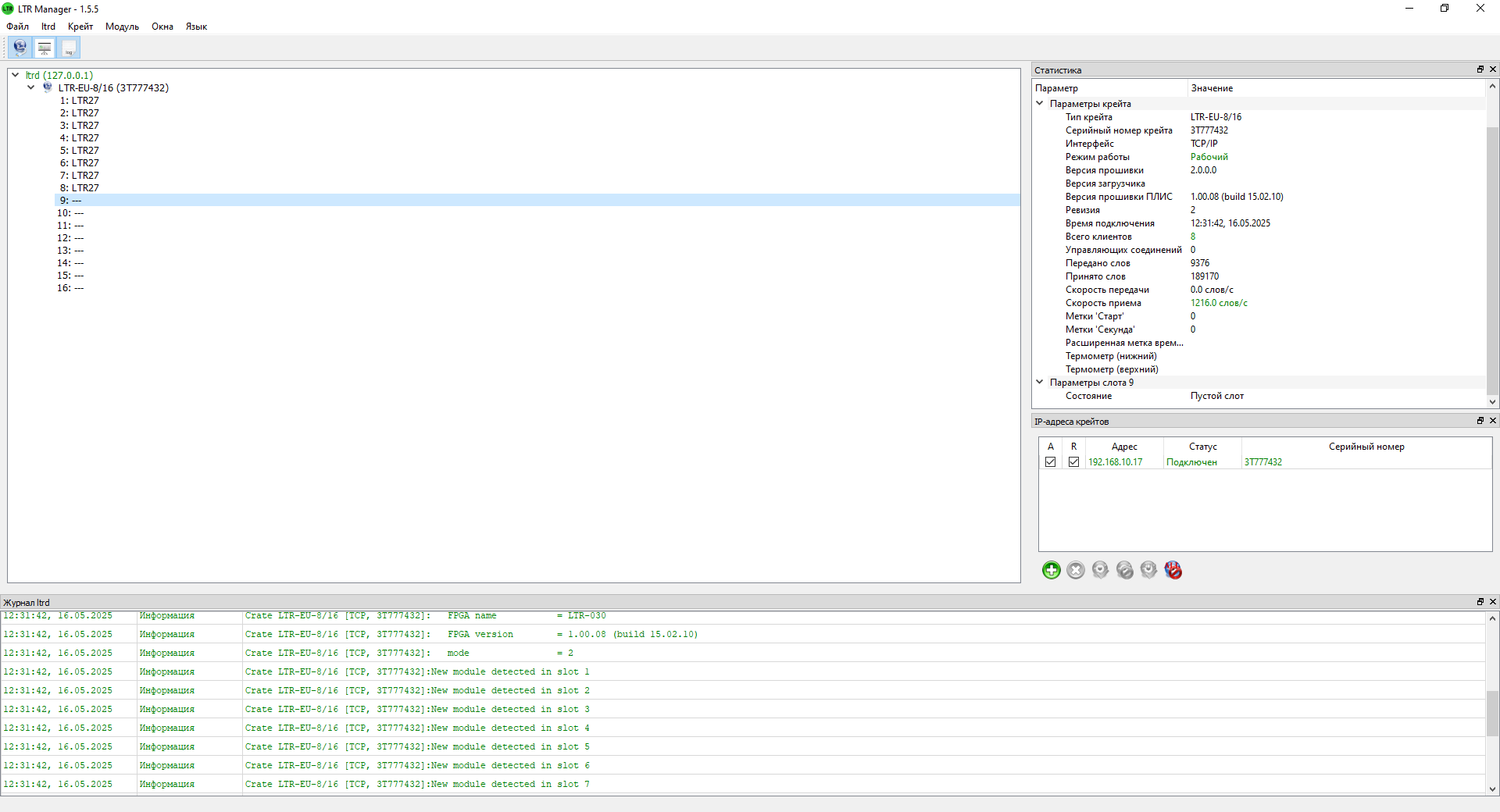This screenshot has height=812, width=1500.
Task: Click the log line with FPGA version
Action: (x=742, y=634)
